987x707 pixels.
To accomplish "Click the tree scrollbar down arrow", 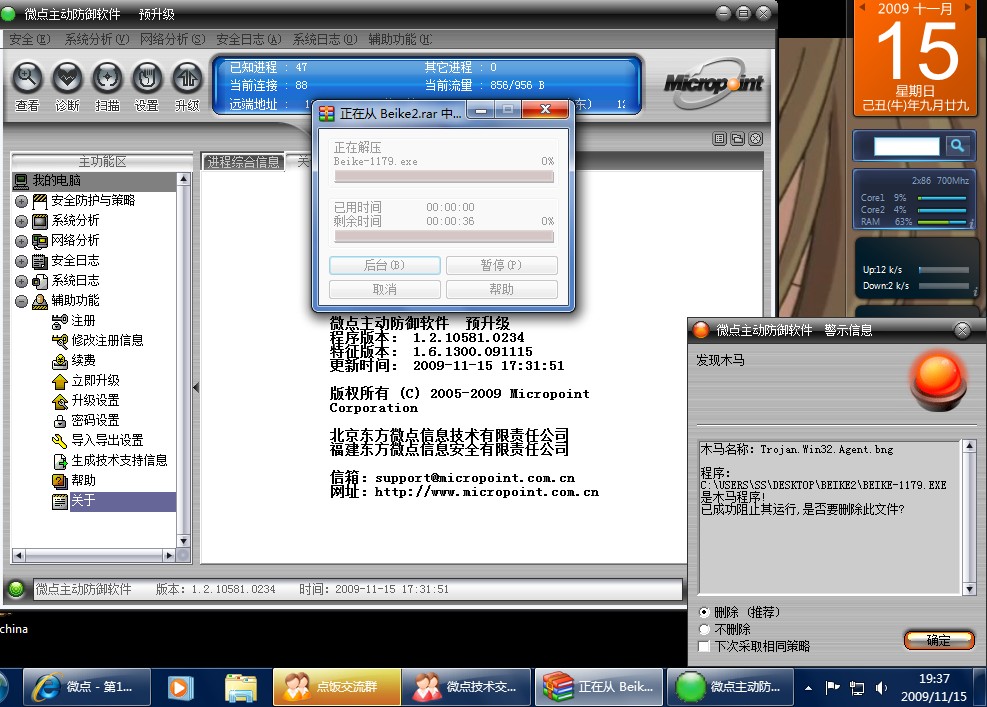I will click(183, 541).
